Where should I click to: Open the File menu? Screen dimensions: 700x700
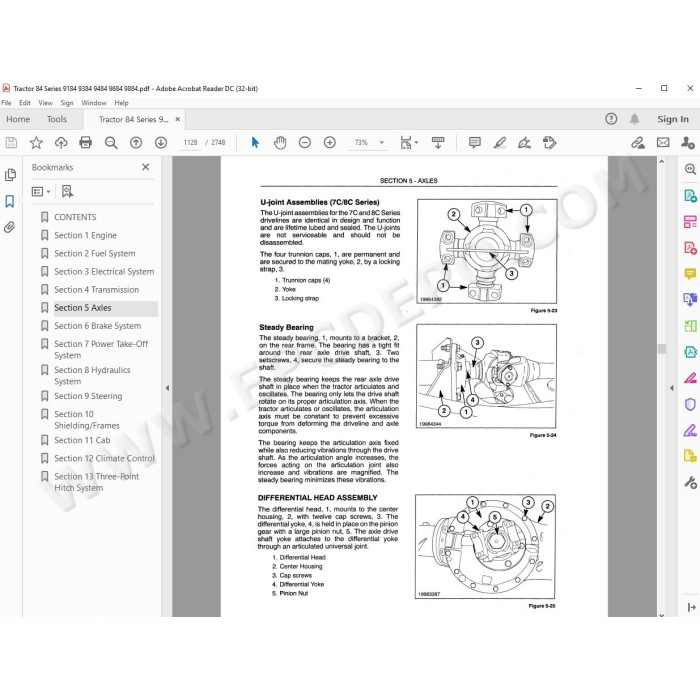click(x=6, y=103)
